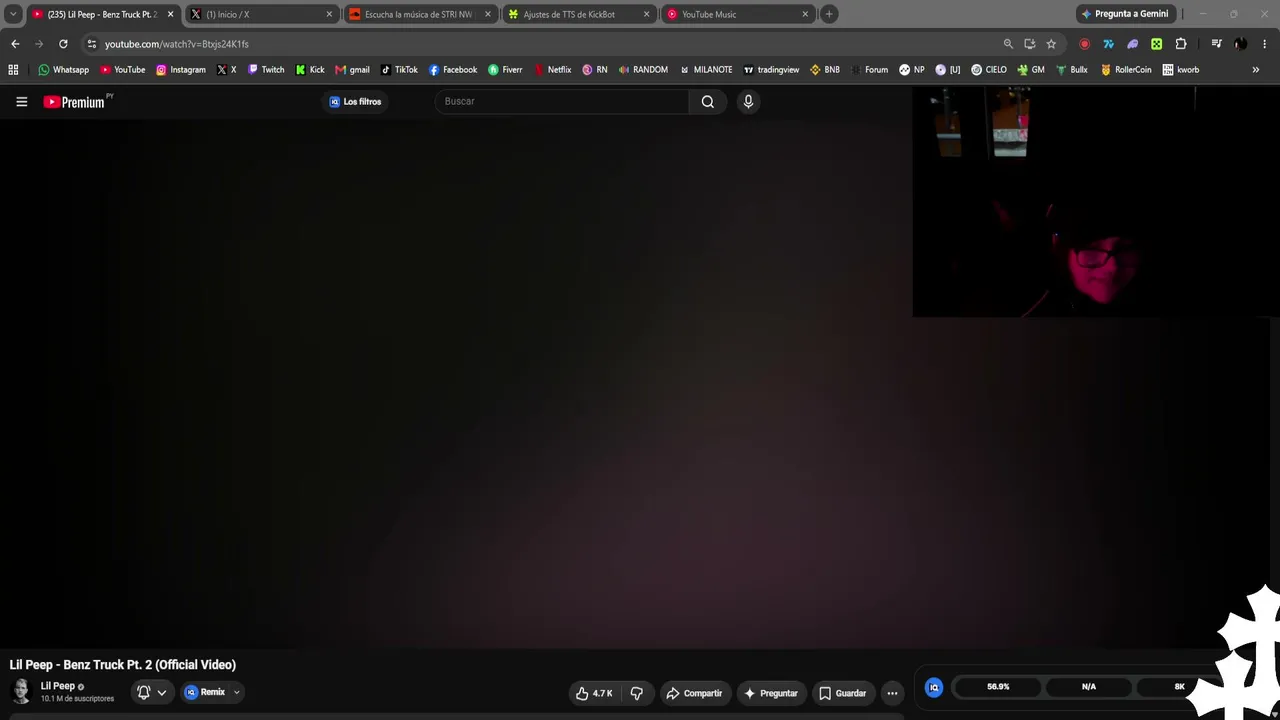The image size is (1280, 720).
Task: Save video with Guardar button
Action: coord(842,693)
